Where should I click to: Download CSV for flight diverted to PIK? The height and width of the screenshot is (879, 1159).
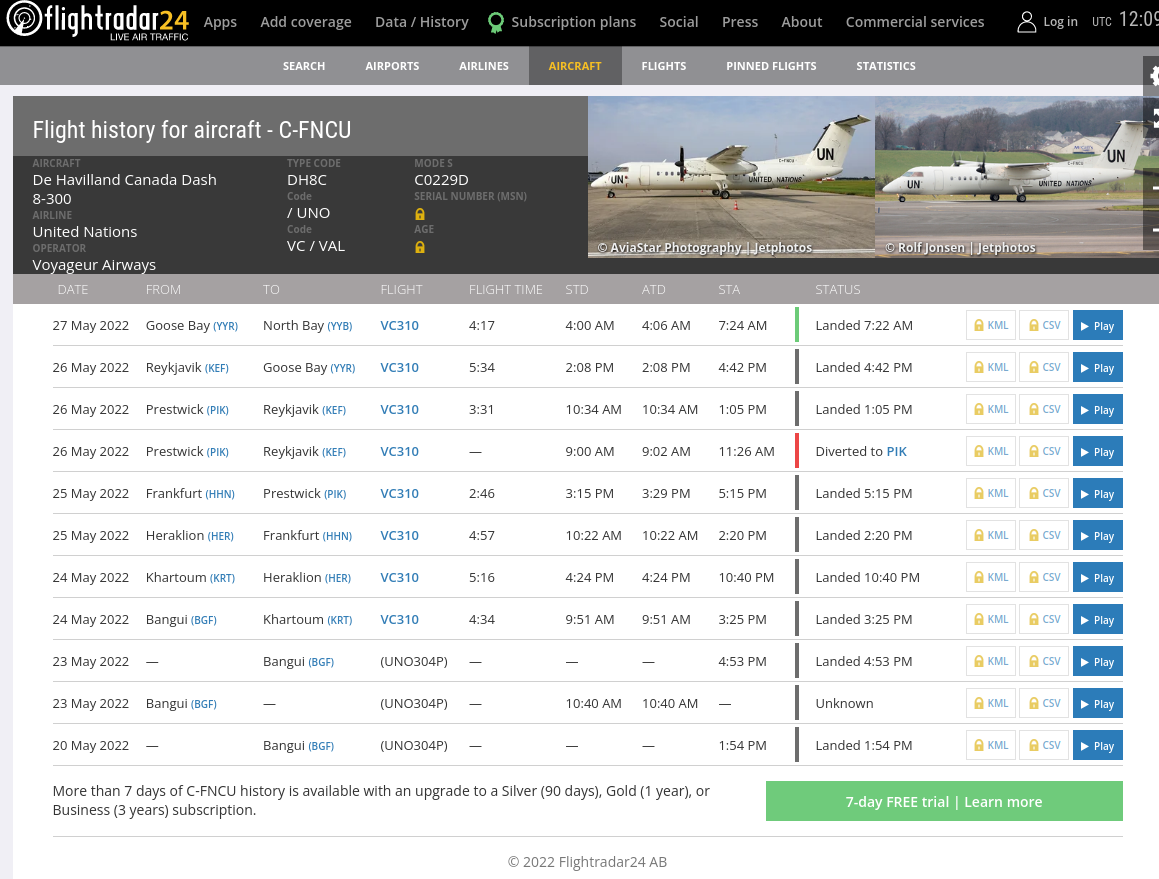click(x=1044, y=452)
